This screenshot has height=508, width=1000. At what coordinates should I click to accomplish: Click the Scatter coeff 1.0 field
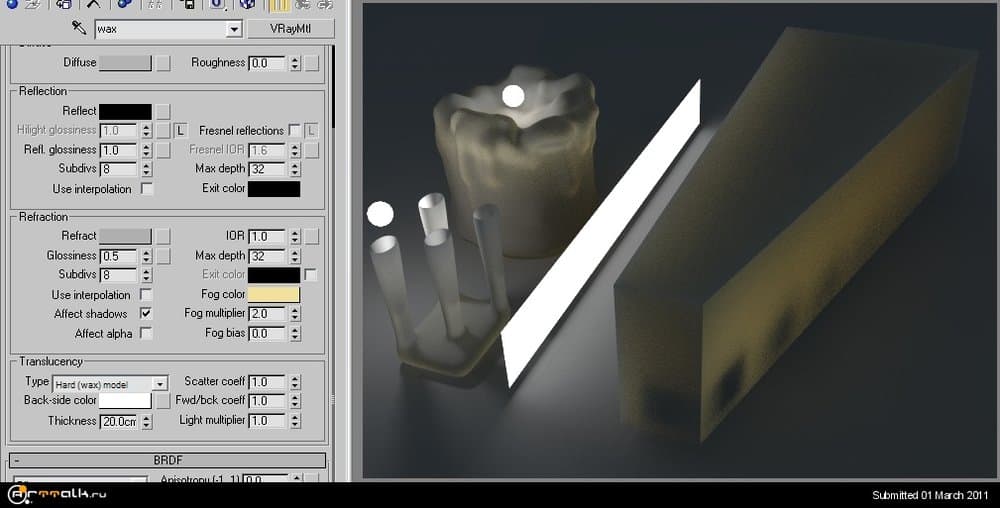pos(267,382)
